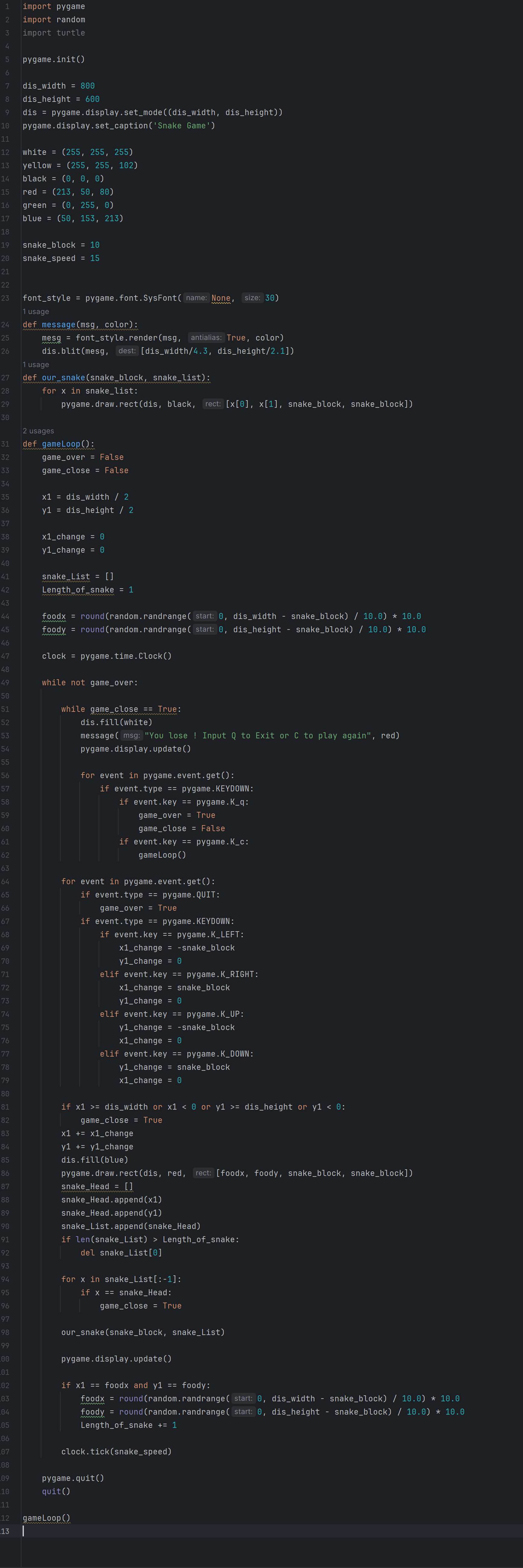Click 'rect:' hint in the foodx draw.rect line
523x1568 pixels.
[203, 1173]
